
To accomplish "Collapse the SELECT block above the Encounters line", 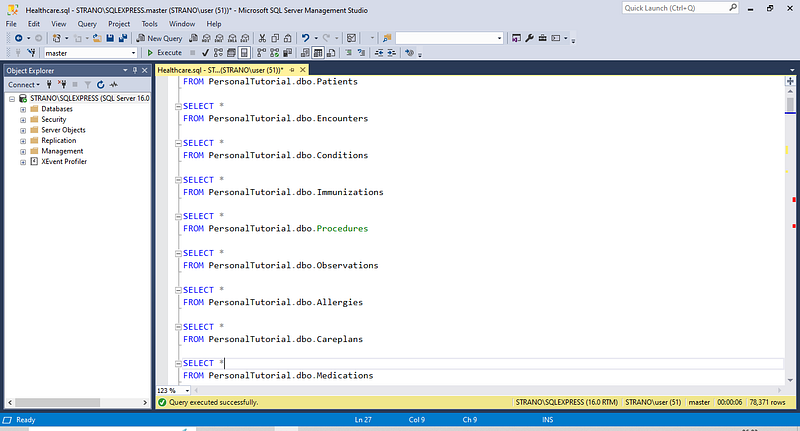I will 178,107.
